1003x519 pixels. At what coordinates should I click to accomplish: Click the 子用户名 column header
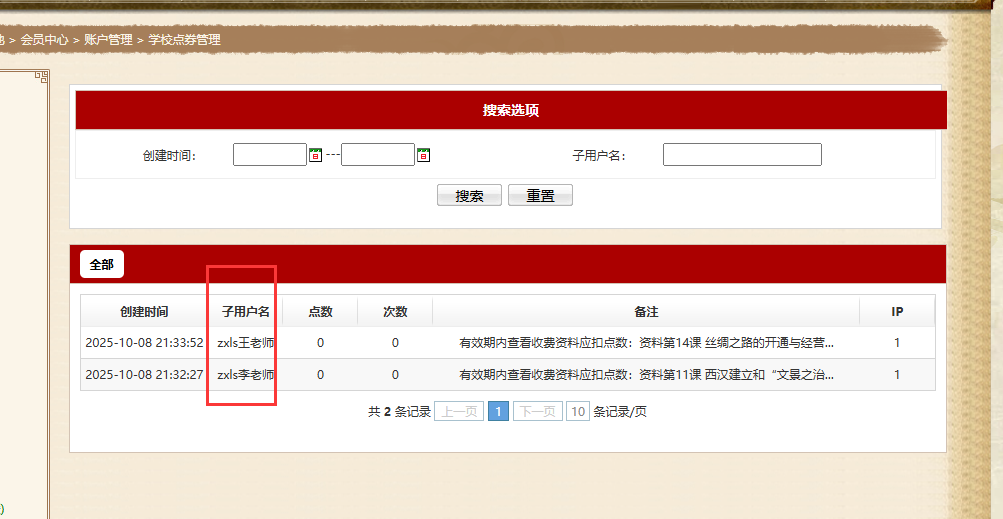pyautogui.click(x=245, y=312)
